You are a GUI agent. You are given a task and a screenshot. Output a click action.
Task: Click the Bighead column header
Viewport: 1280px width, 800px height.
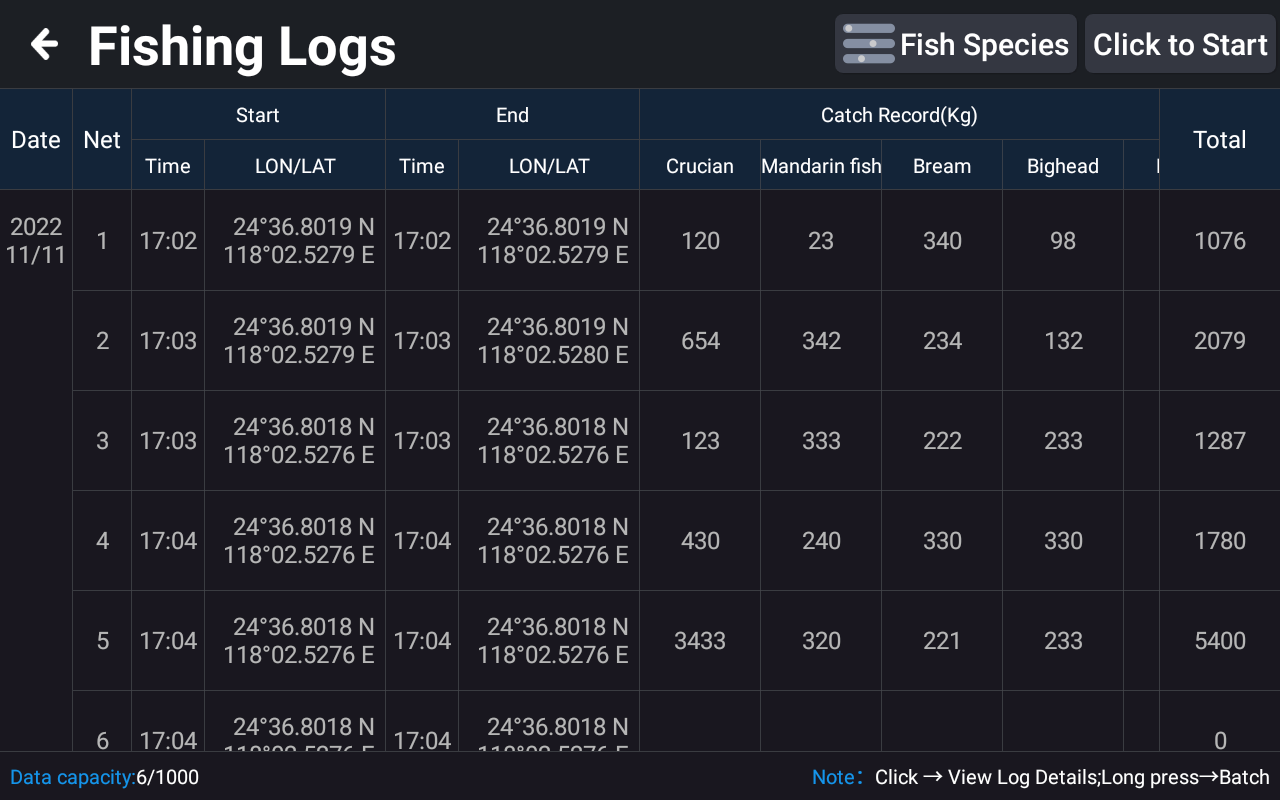tap(1063, 166)
